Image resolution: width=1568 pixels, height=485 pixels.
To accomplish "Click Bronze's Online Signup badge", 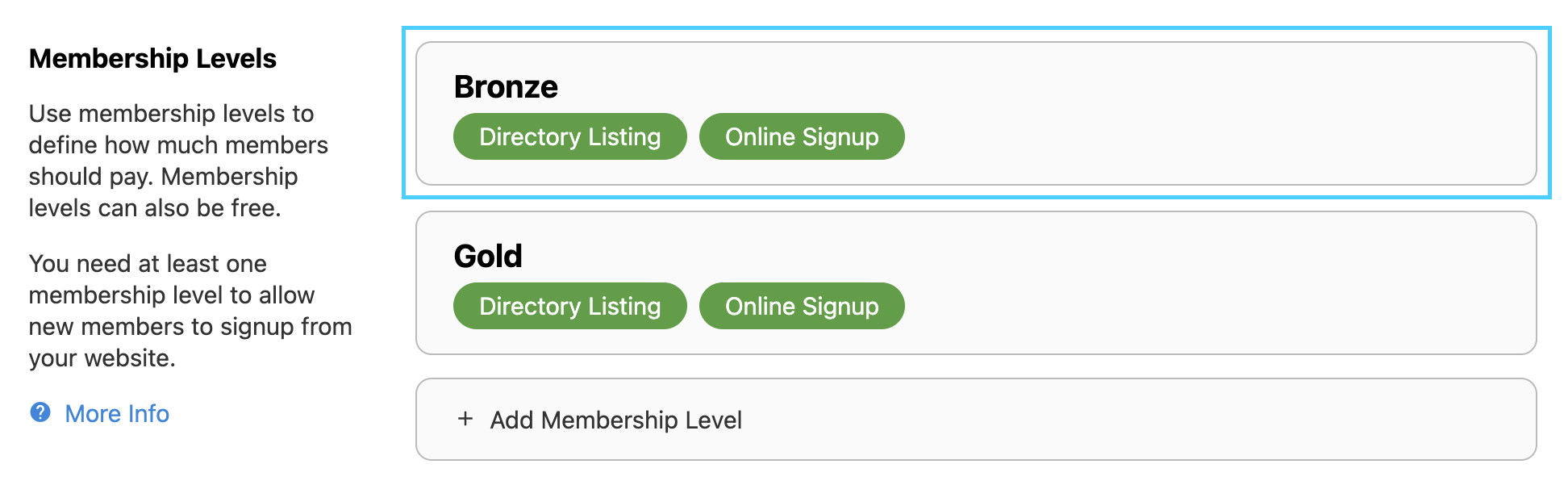I will click(x=802, y=136).
